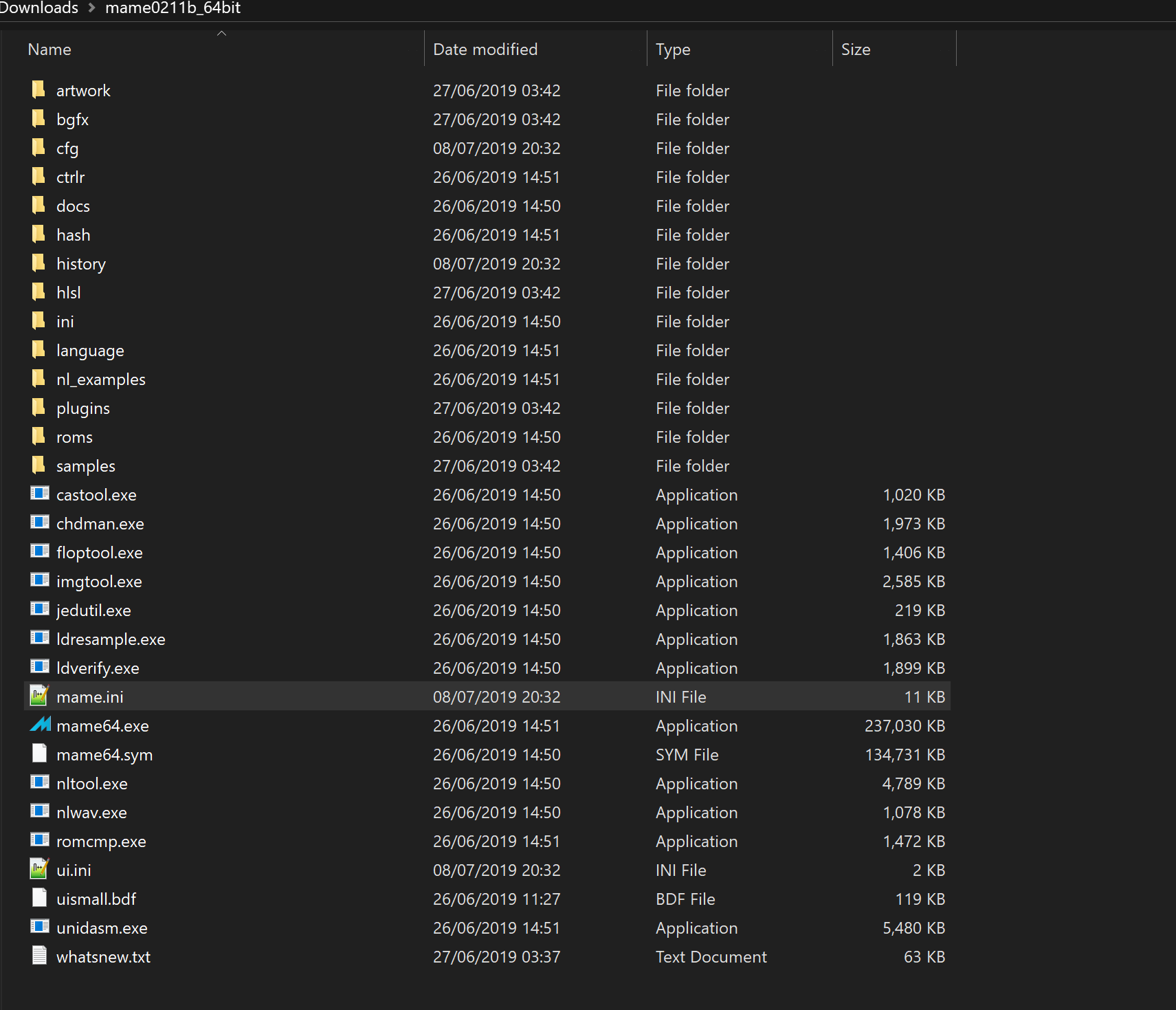Viewport: 1176px width, 1010px height.
Task: Sort files by the Type column header
Action: pyautogui.click(x=673, y=50)
